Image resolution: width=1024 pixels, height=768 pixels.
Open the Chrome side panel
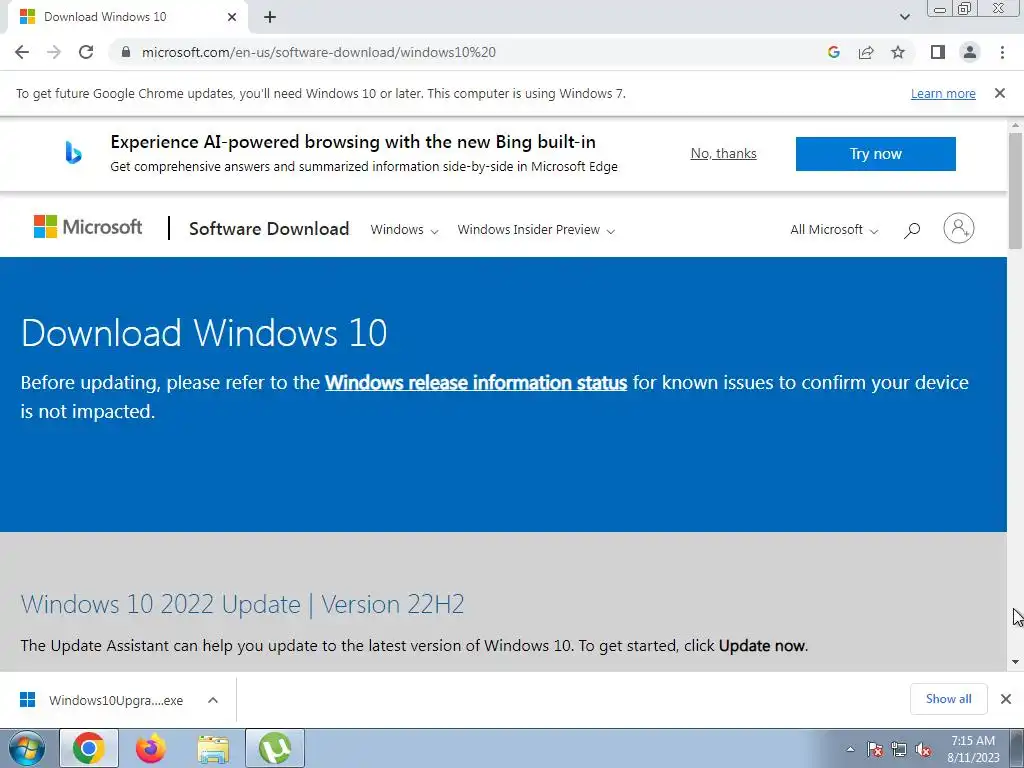938,52
